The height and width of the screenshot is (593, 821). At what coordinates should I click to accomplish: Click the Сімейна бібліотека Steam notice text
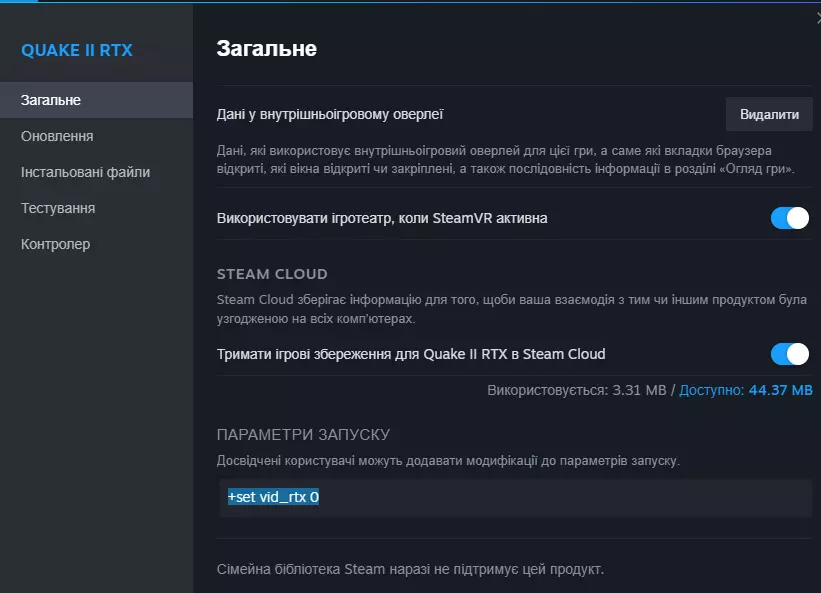coord(410,569)
